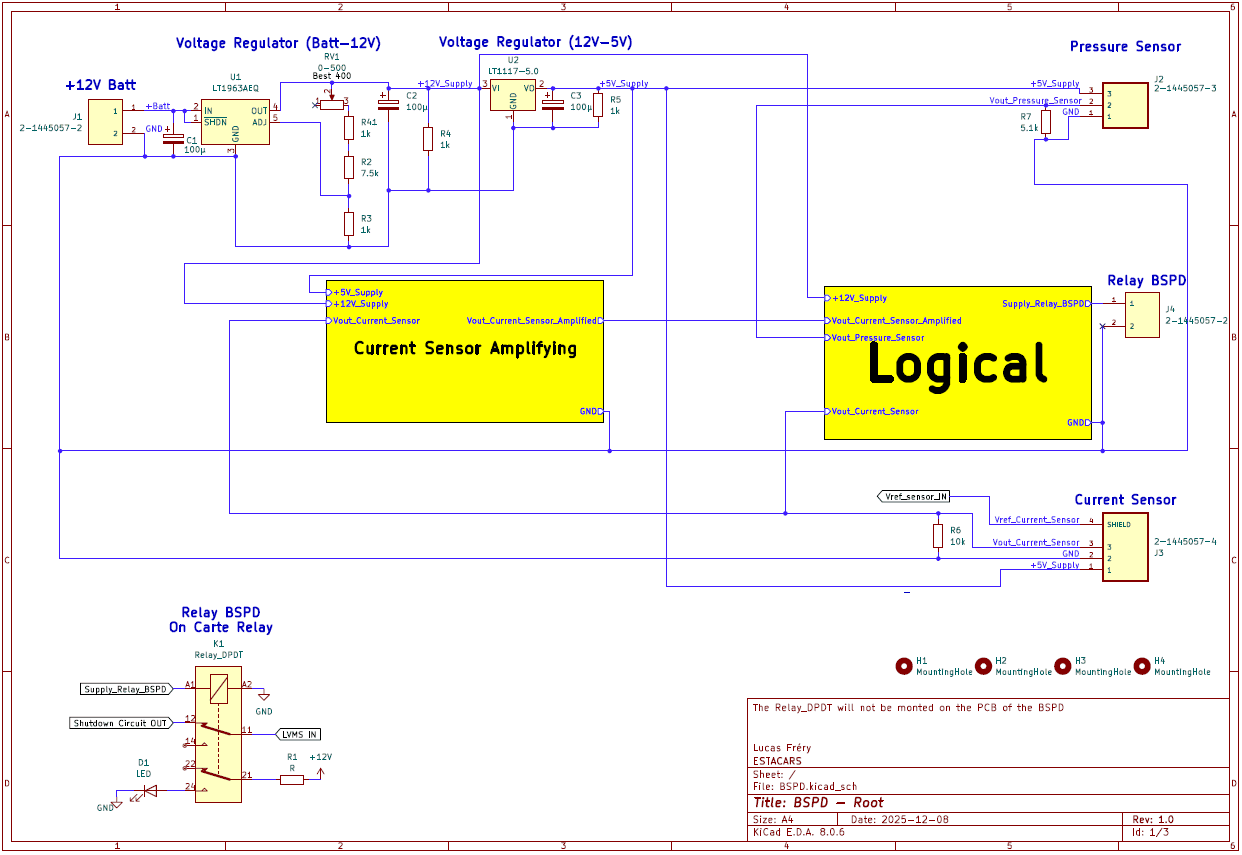1242x855 pixels.
Task: Click Vout_Pressure_Sensor pin on Logical sheet
Action: pos(875,338)
